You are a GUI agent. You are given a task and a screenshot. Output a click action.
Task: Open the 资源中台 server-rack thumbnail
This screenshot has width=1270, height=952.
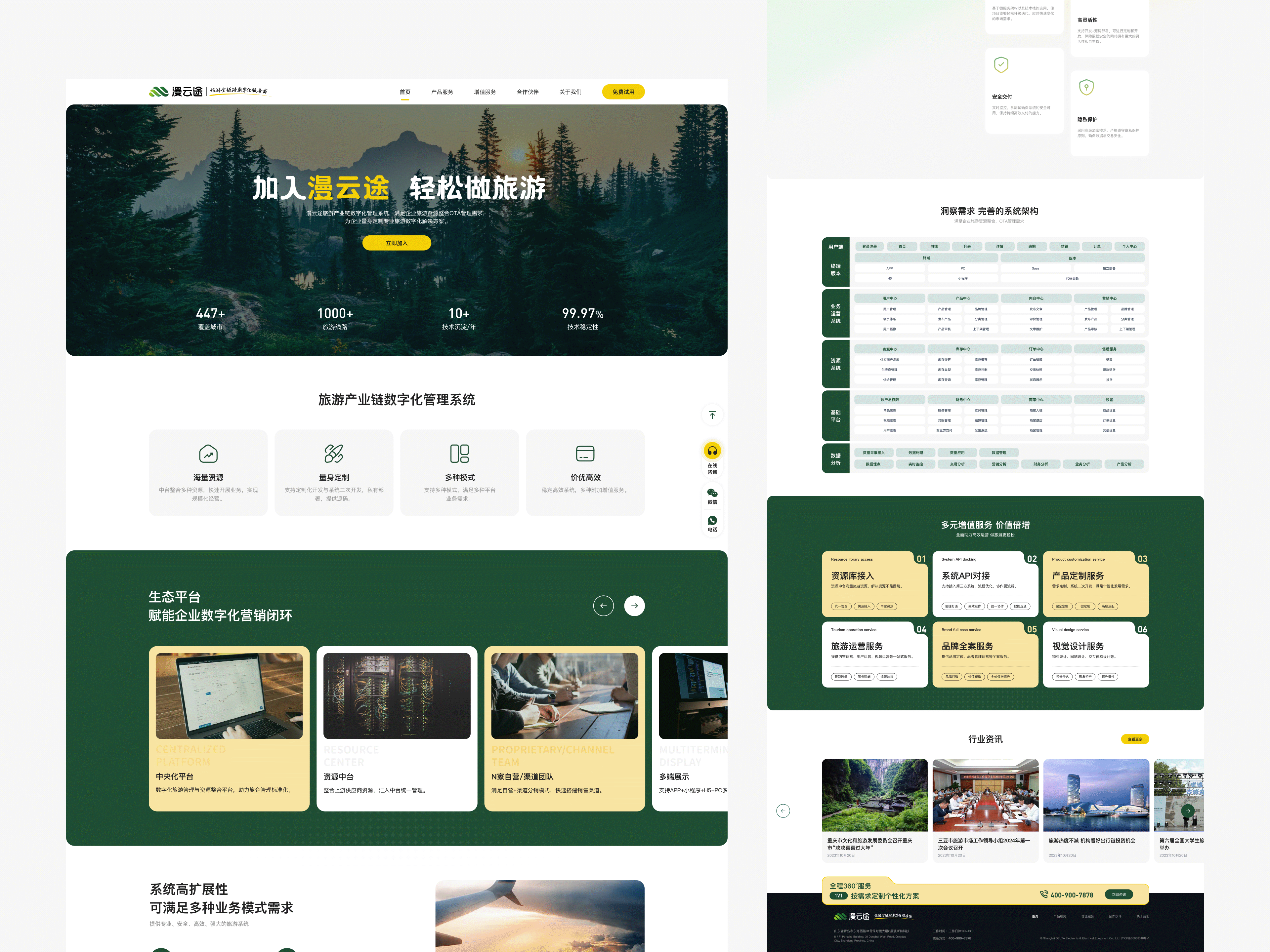click(x=396, y=695)
